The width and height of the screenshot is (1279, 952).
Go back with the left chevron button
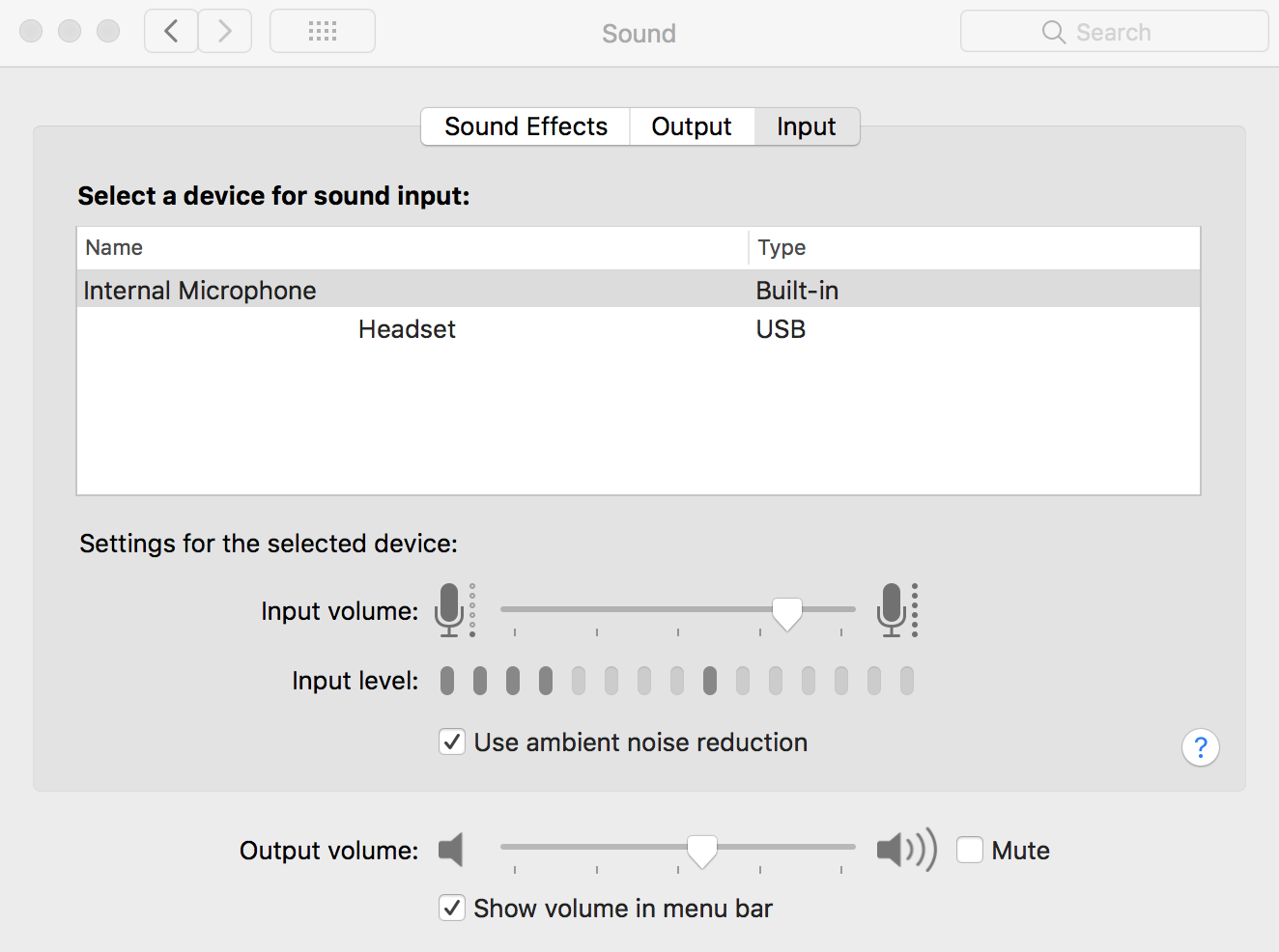tap(171, 32)
